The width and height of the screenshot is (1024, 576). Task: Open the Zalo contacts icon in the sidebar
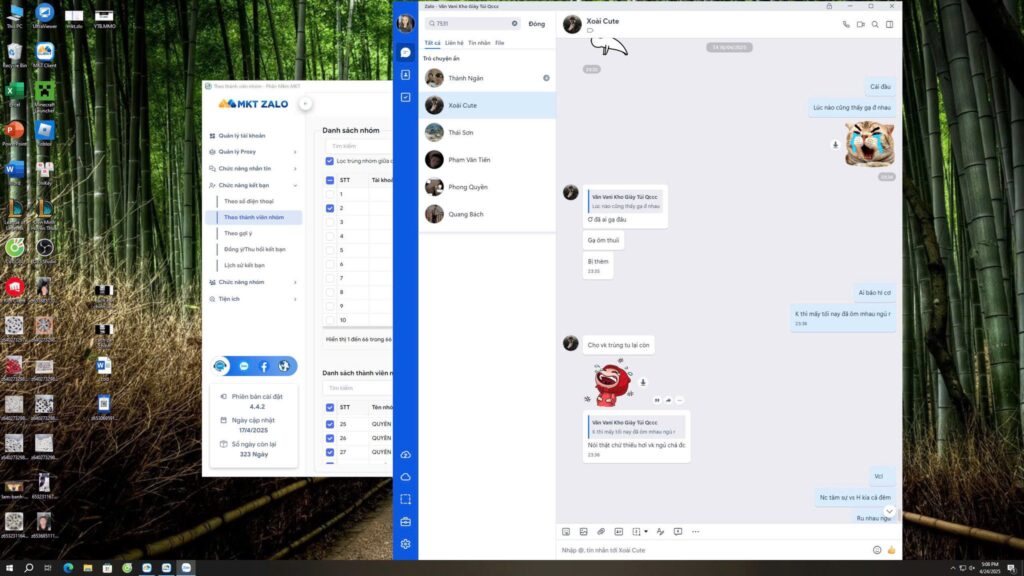pyautogui.click(x=405, y=75)
